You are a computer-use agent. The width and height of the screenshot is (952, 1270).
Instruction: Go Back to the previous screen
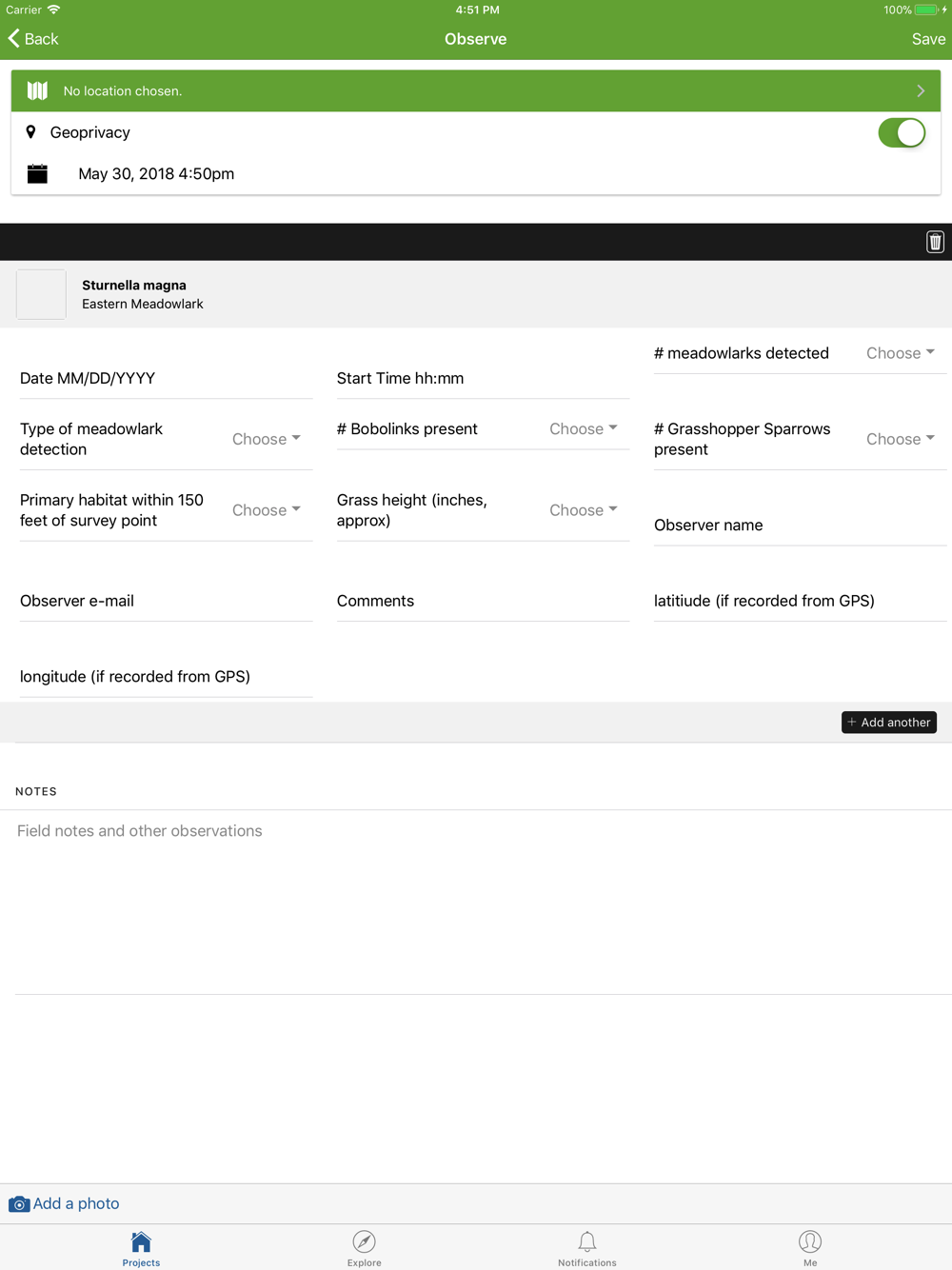click(x=34, y=39)
